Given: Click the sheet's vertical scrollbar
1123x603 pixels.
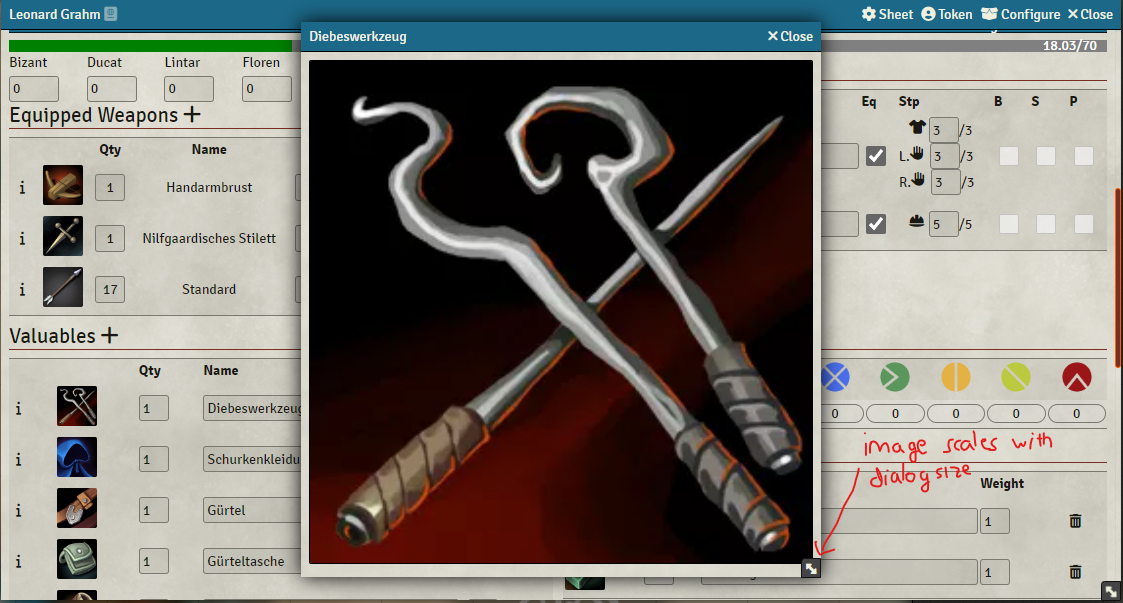Looking at the screenshot, I should click(x=1118, y=278).
